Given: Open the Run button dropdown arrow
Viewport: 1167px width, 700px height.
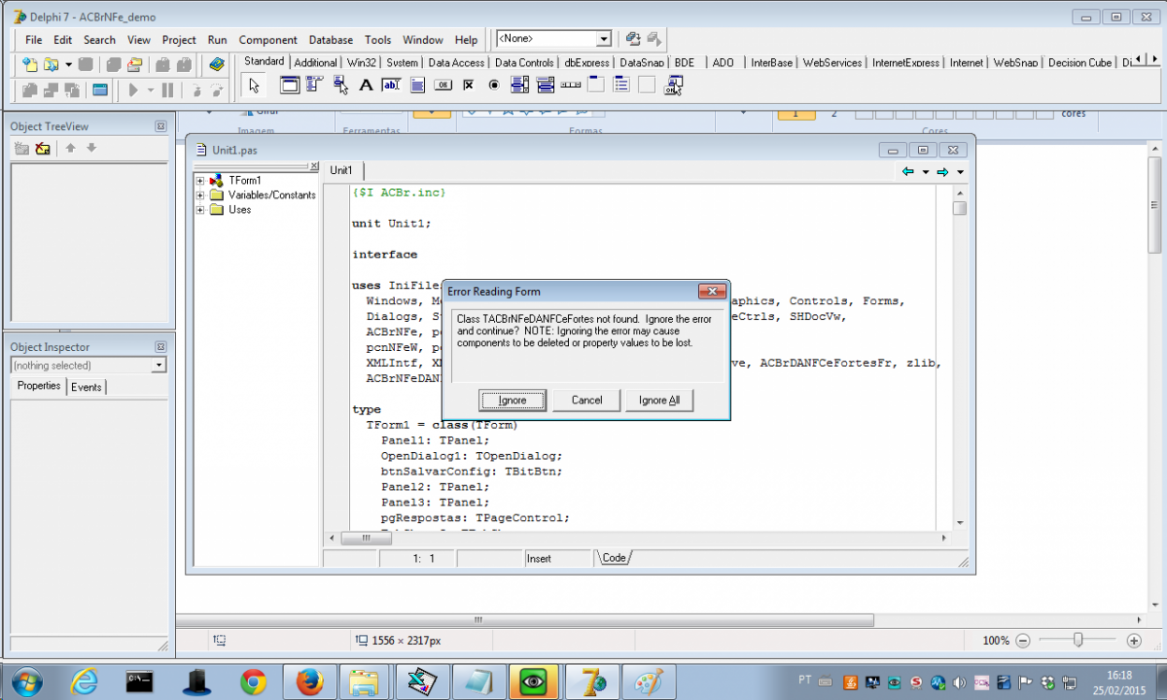Looking at the screenshot, I should tap(150, 90).
